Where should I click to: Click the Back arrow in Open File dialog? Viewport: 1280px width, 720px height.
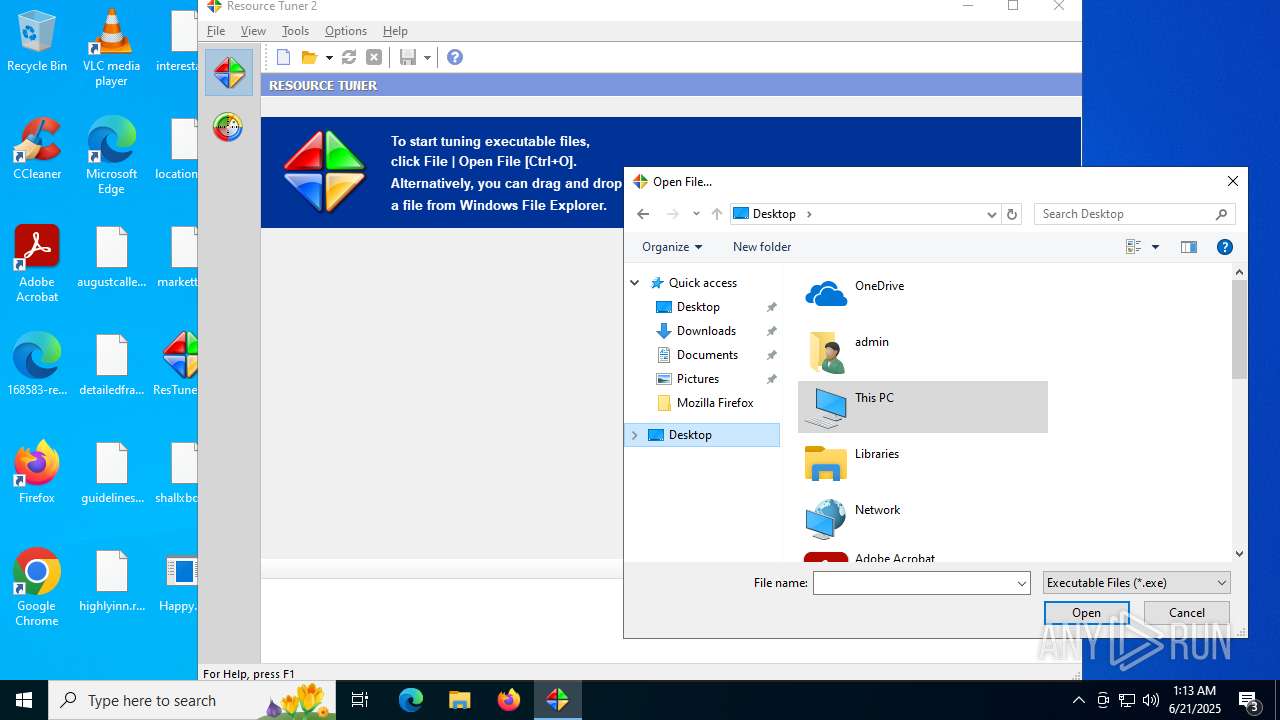pos(643,214)
